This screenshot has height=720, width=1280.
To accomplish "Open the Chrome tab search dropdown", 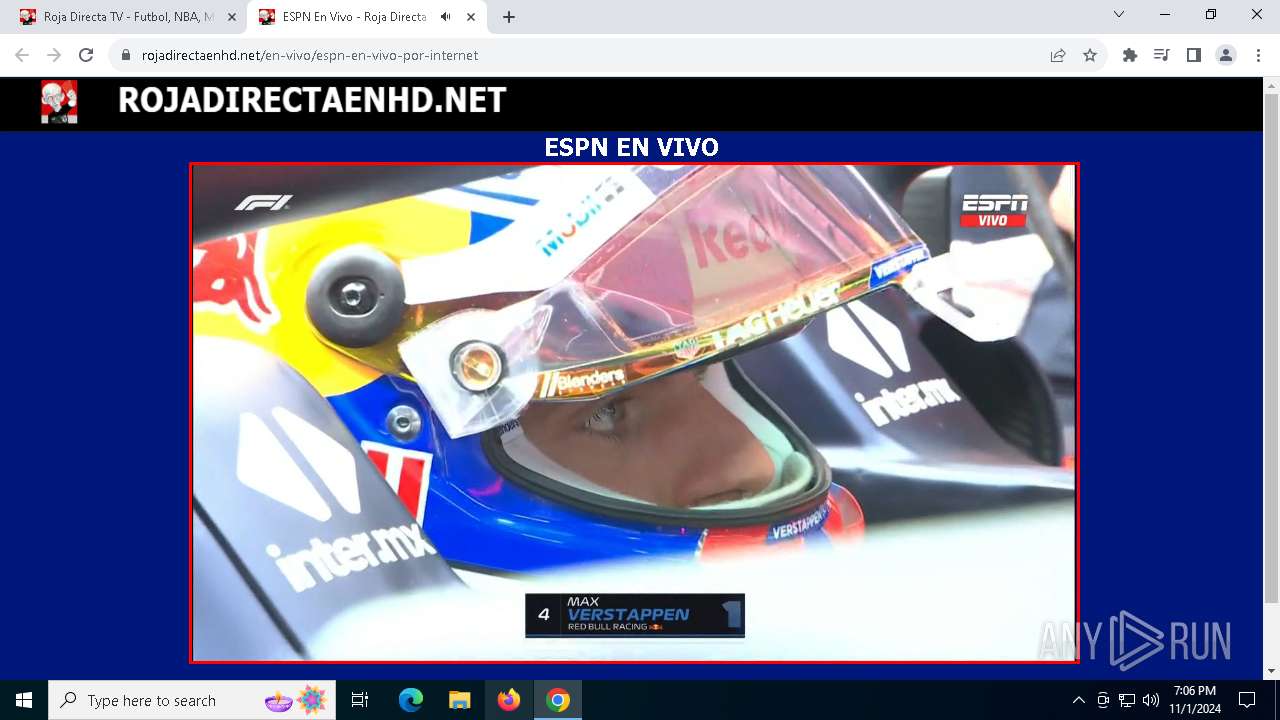I will pos(1119,14).
